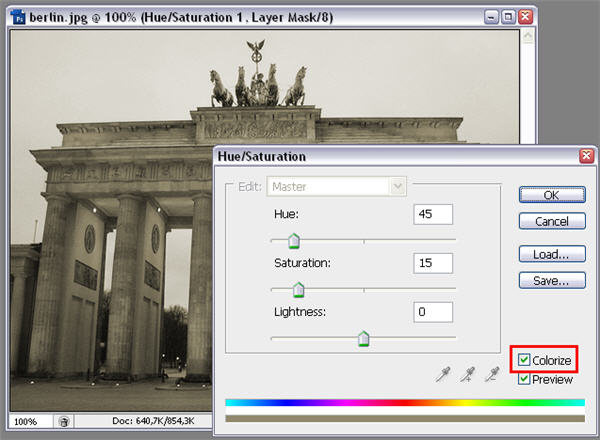
Task: Click OK to apply Hue/Saturation
Action: 552,194
